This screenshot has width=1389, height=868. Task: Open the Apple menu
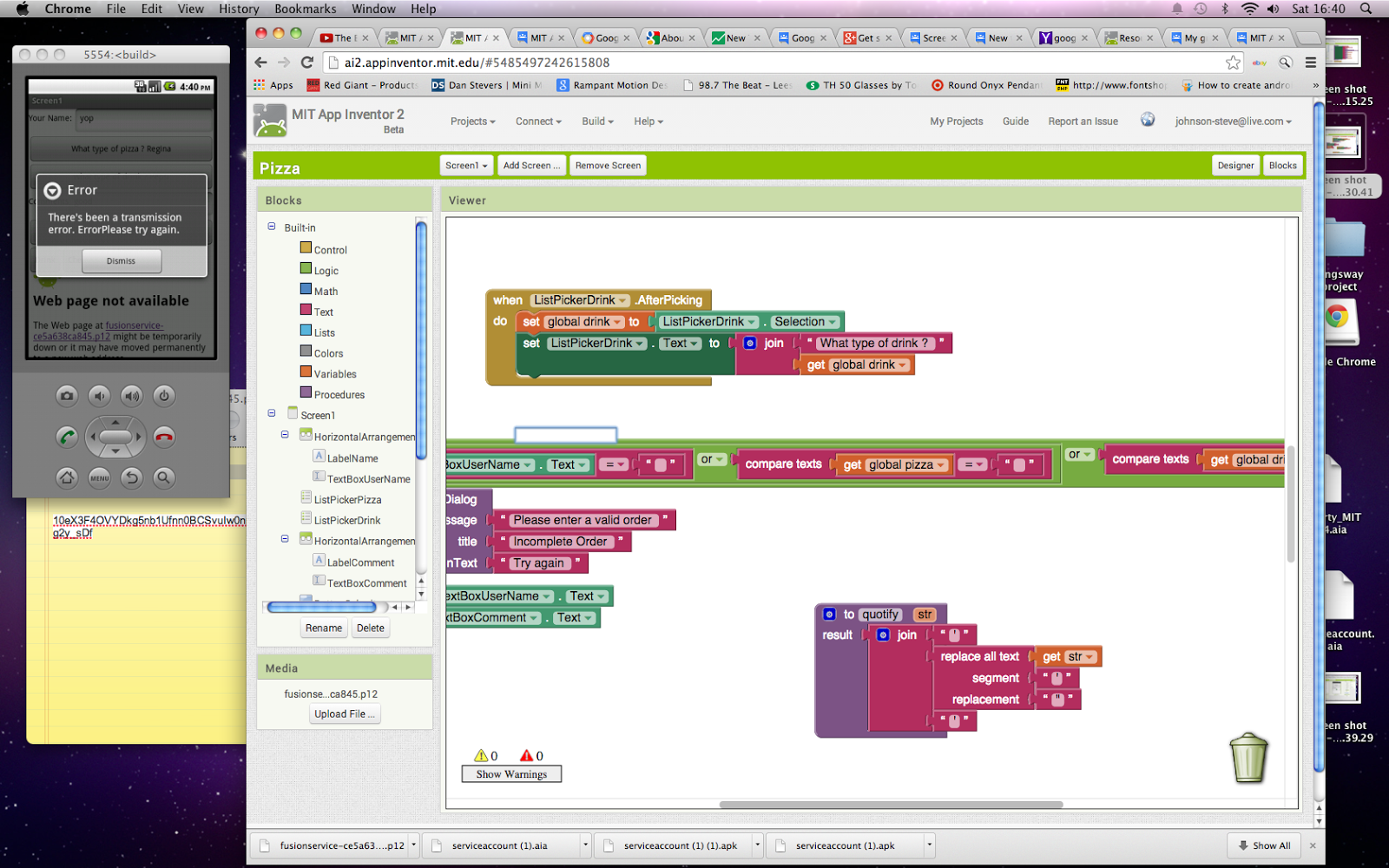(23, 9)
